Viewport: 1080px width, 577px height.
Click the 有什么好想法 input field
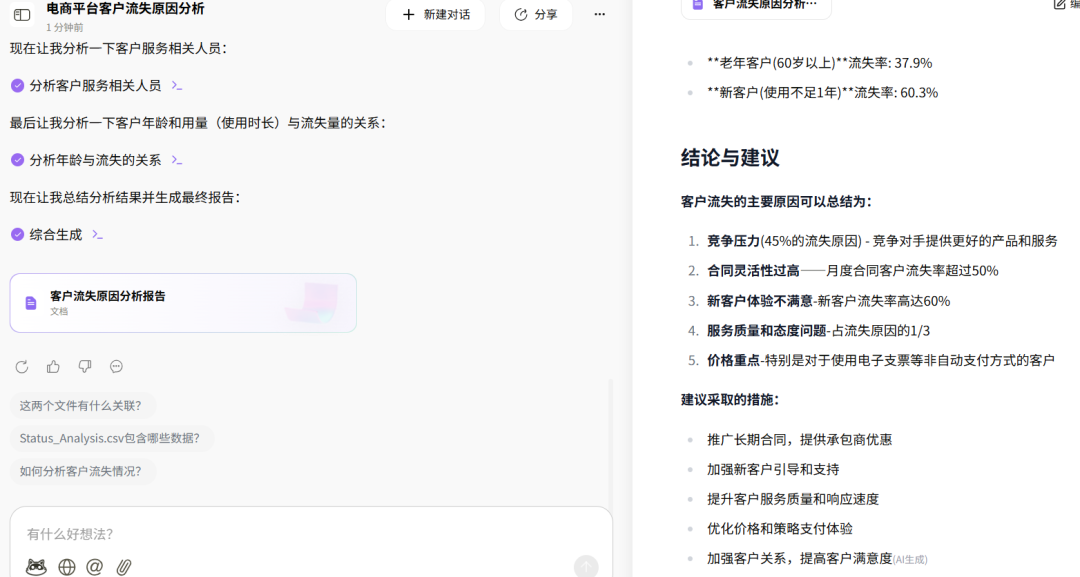click(300, 533)
